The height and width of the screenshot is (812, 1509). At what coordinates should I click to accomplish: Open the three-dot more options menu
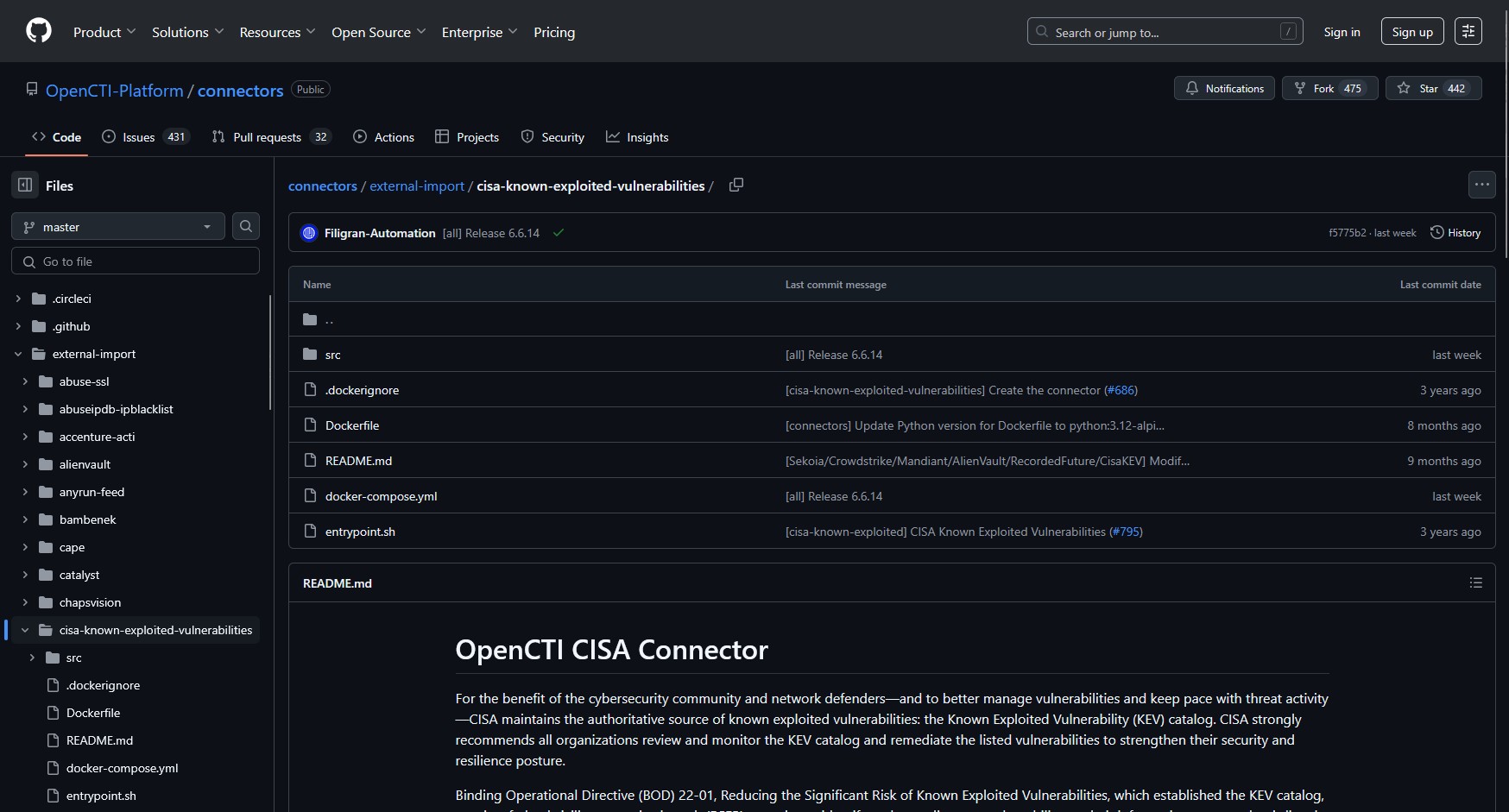pyautogui.click(x=1482, y=185)
